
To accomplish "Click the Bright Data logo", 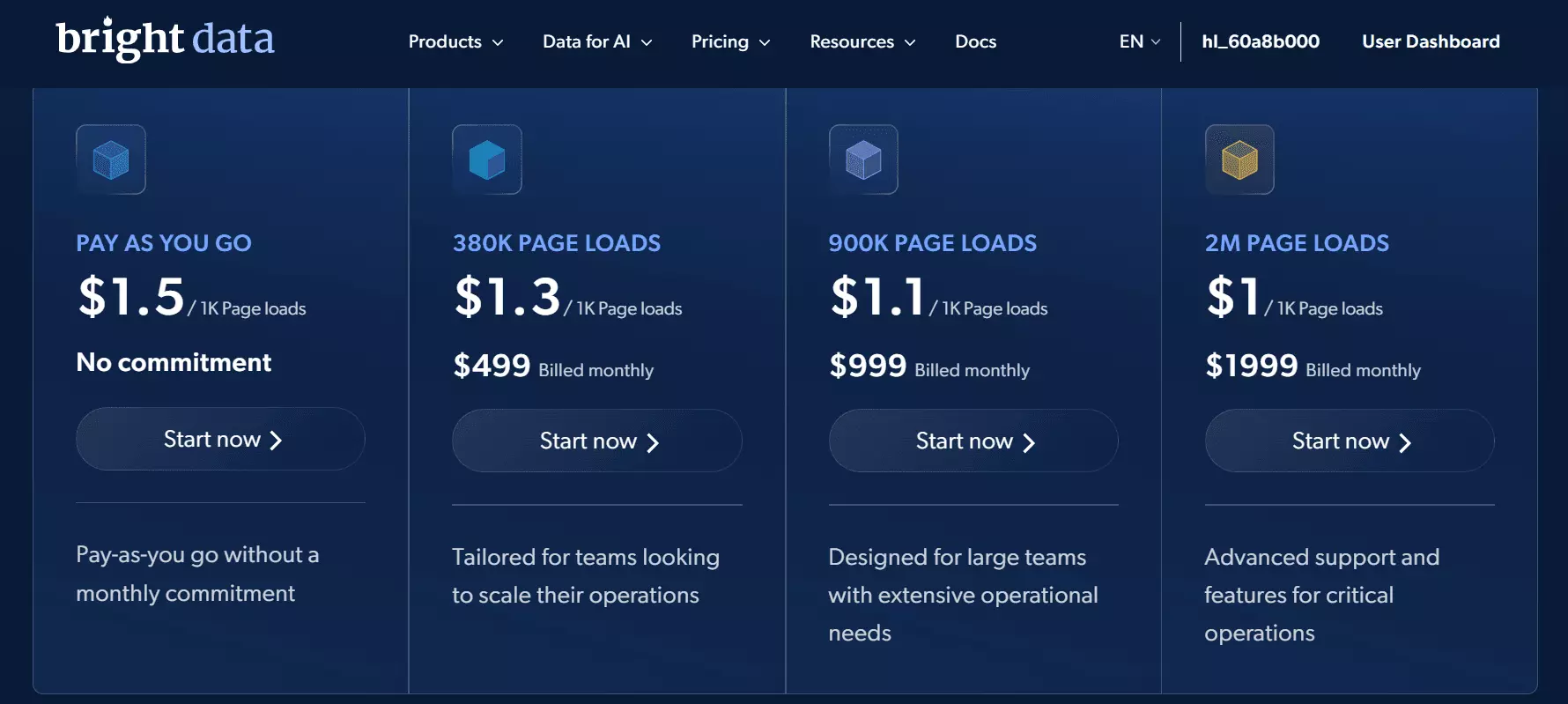I will tap(165, 39).
